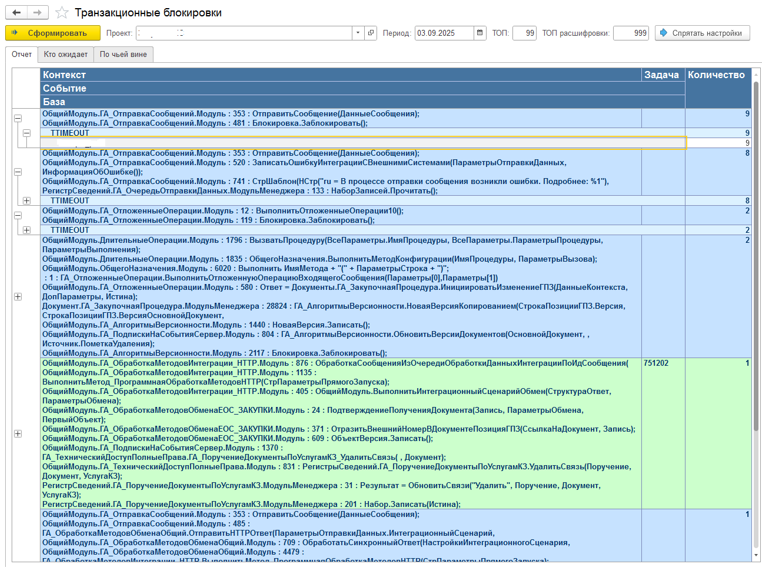The height and width of the screenshot is (567, 765).
Task: Expand the ДлительныеОперации call stack group
Action: coord(18,297)
